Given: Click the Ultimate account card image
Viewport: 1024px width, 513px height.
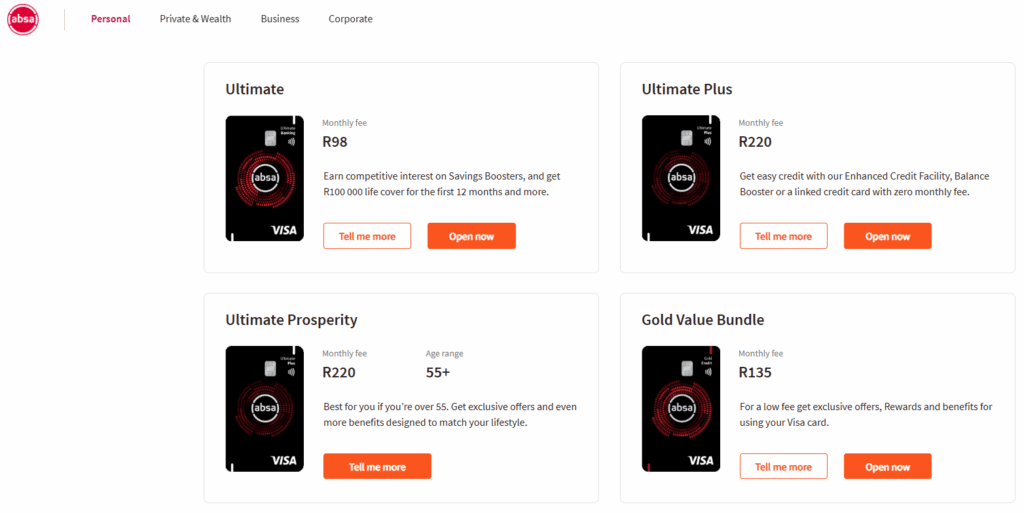Looking at the screenshot, I should pyautogui.click(x=264, y=178).
